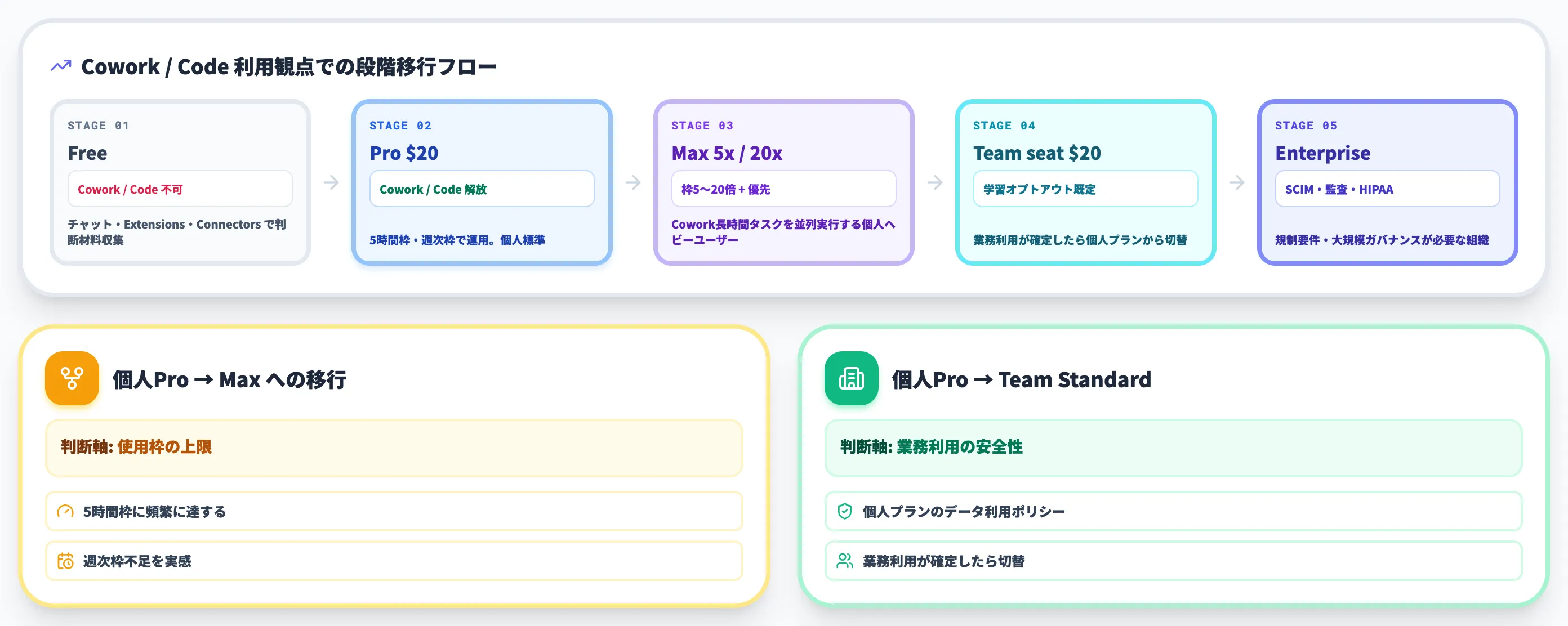Screen dimensions: 1568x626
Task: Select the Team seat $20 stage title
Action: (x=1037, y=153)
